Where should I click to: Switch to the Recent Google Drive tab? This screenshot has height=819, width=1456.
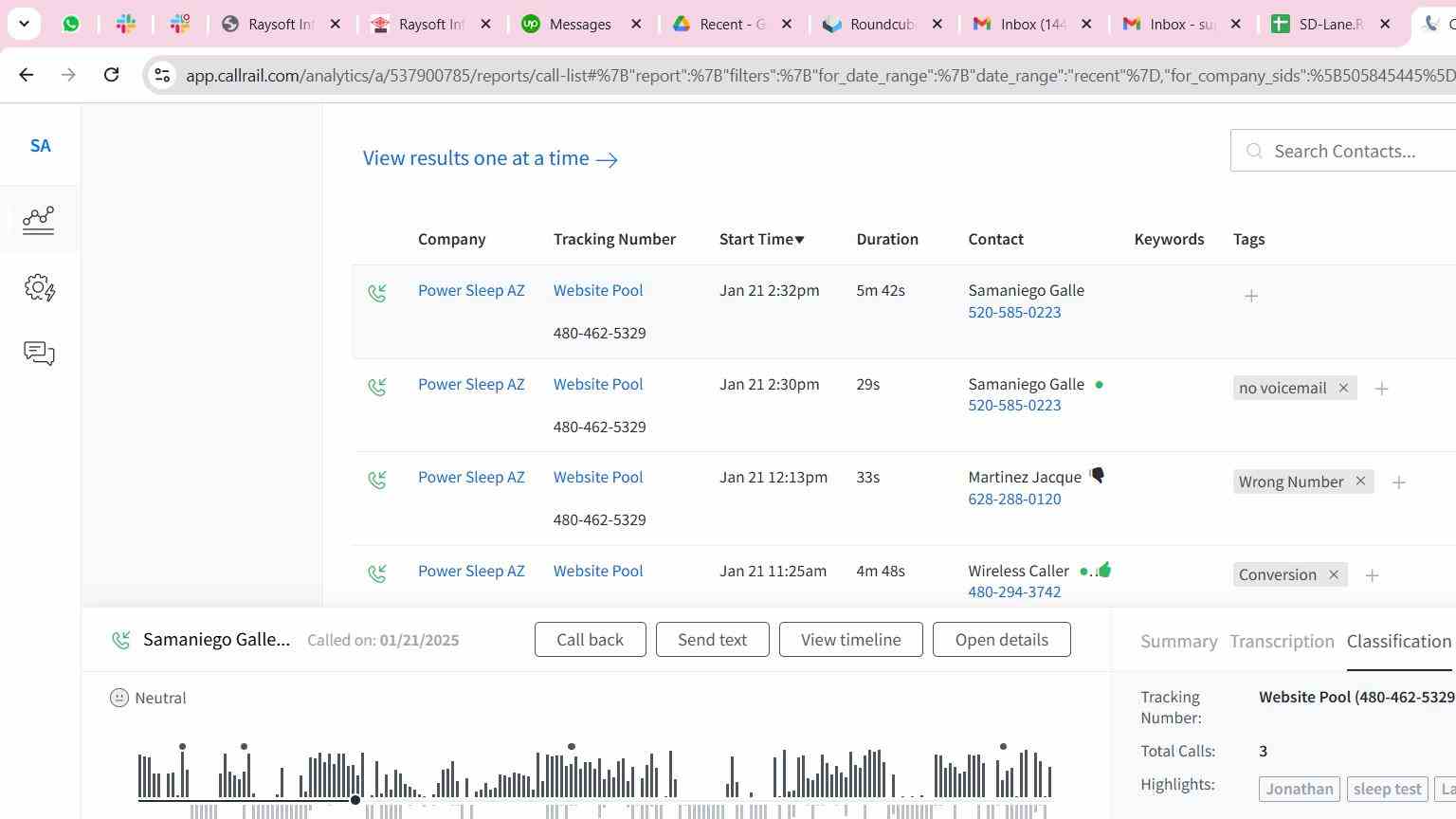click(718, 24)
